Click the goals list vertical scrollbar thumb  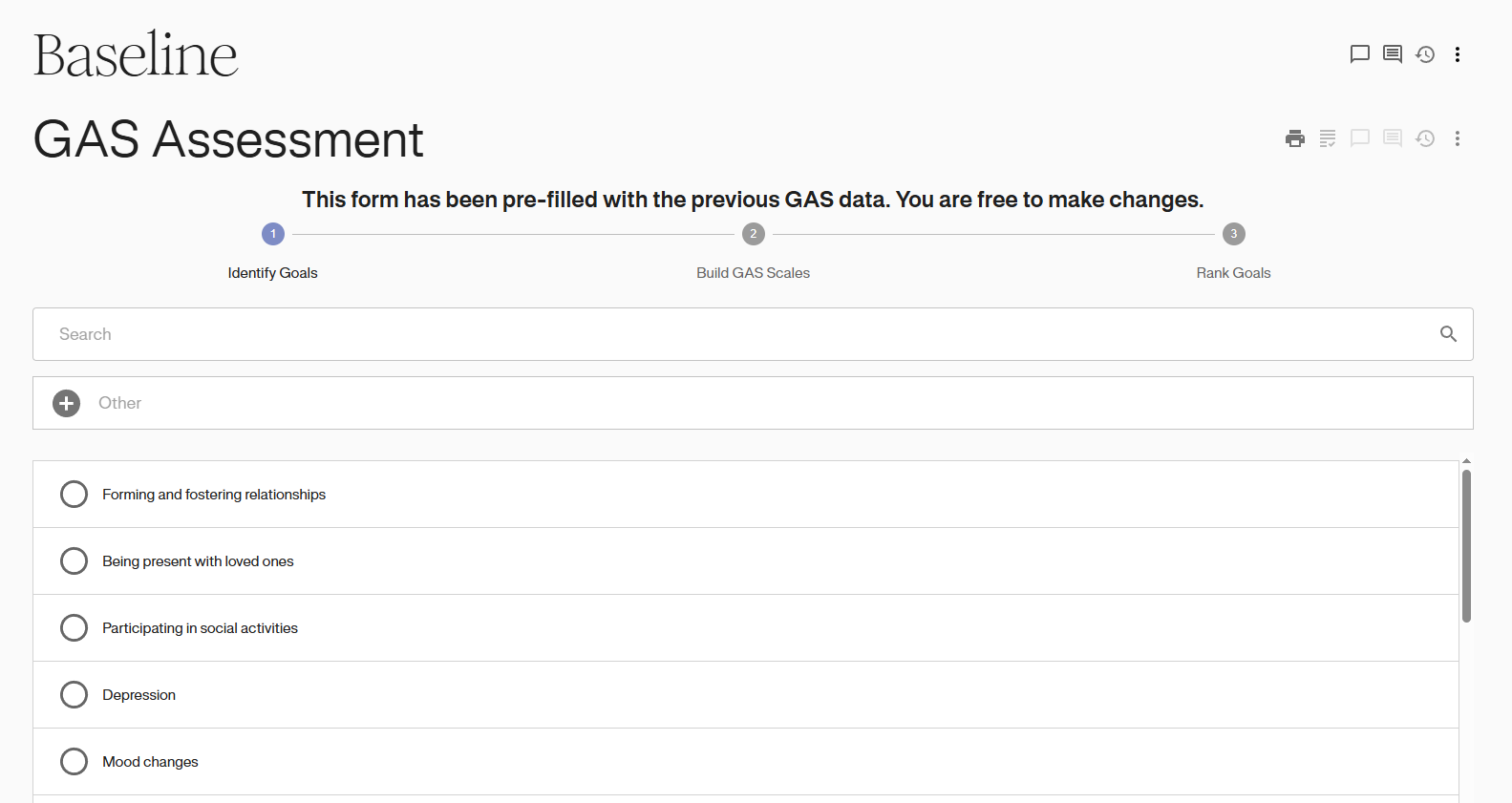(1466, 544)
